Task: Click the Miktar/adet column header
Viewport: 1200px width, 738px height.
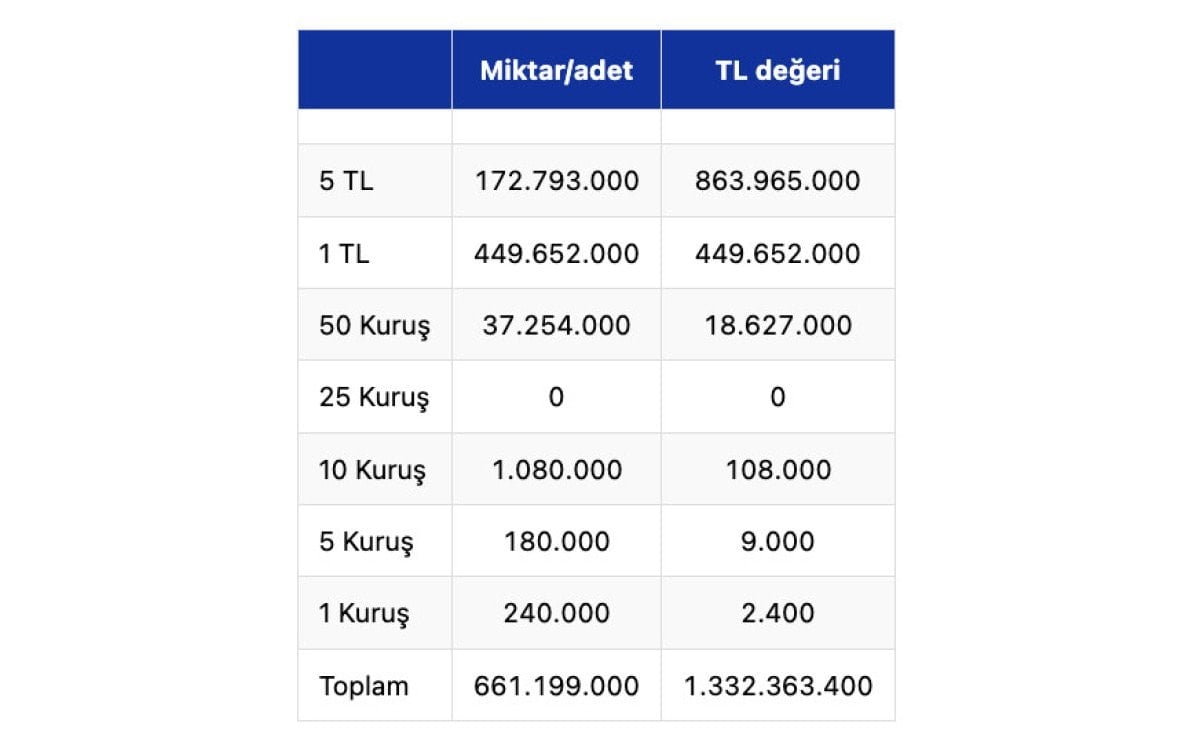Action: click(x=556, y=71)
